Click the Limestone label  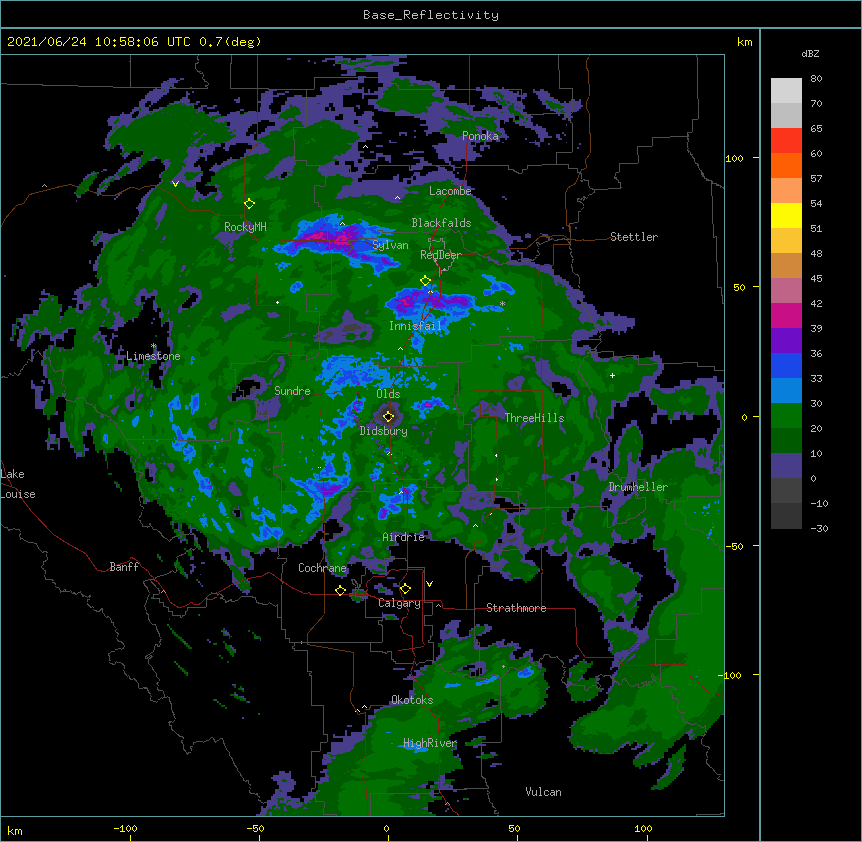tap(153, 356)
